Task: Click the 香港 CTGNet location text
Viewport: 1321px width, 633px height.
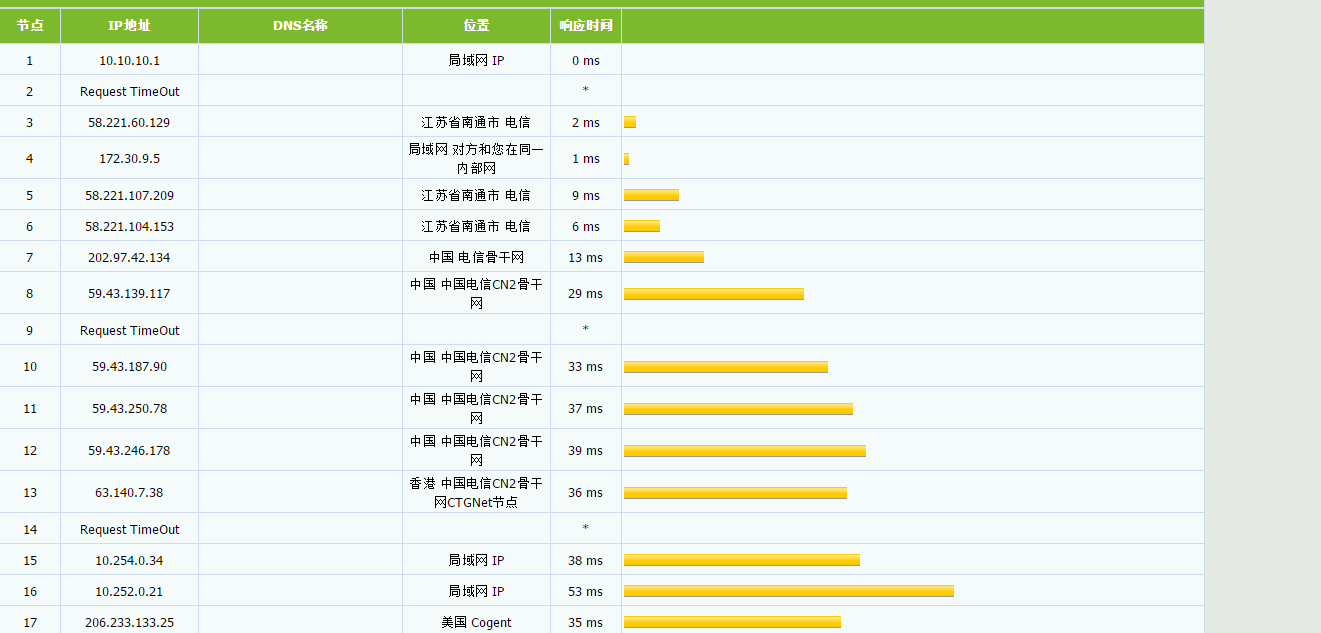Action: click(476, 493)
